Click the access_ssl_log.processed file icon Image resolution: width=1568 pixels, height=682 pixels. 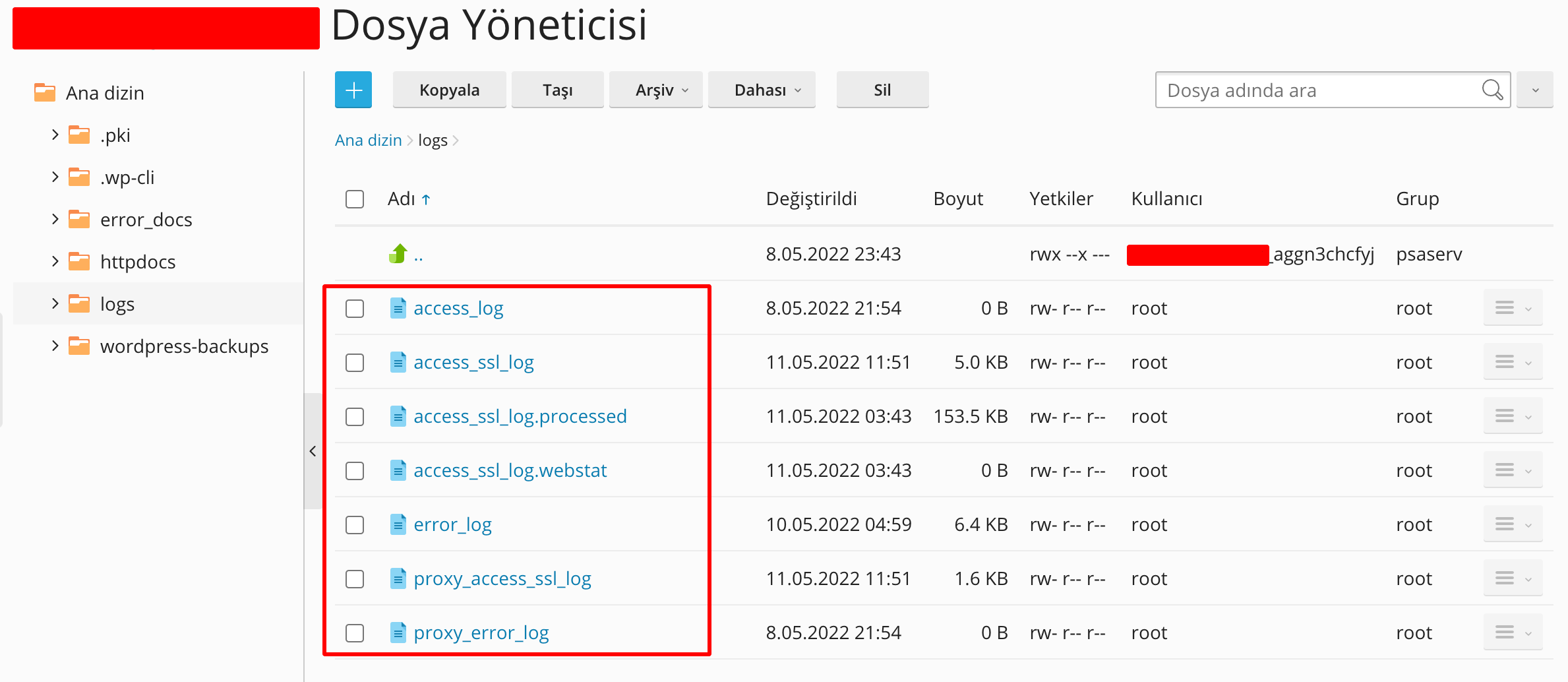tap(398, 416)
